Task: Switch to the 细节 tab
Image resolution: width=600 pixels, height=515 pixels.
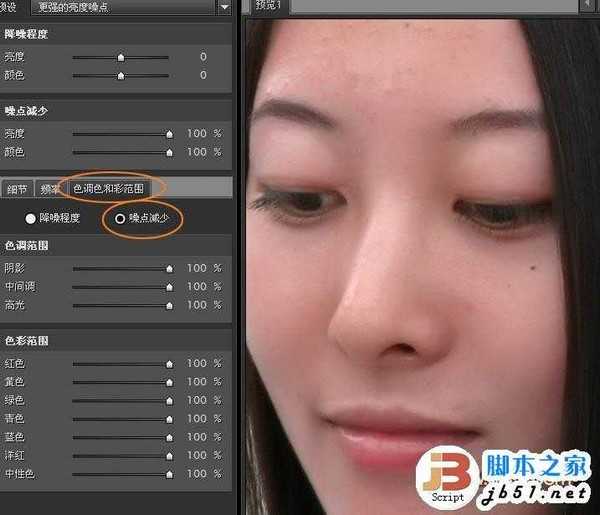Action: click(x=16, y=187)
